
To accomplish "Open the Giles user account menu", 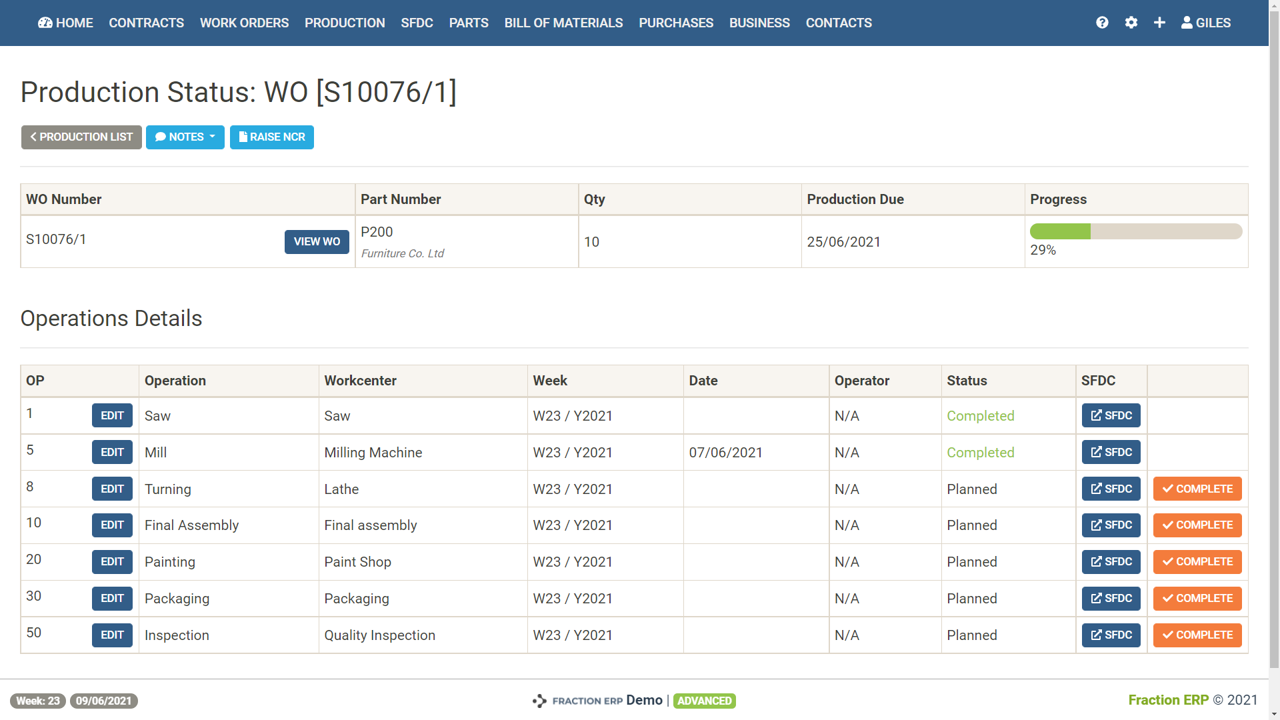I will (x=1206, y=23).
